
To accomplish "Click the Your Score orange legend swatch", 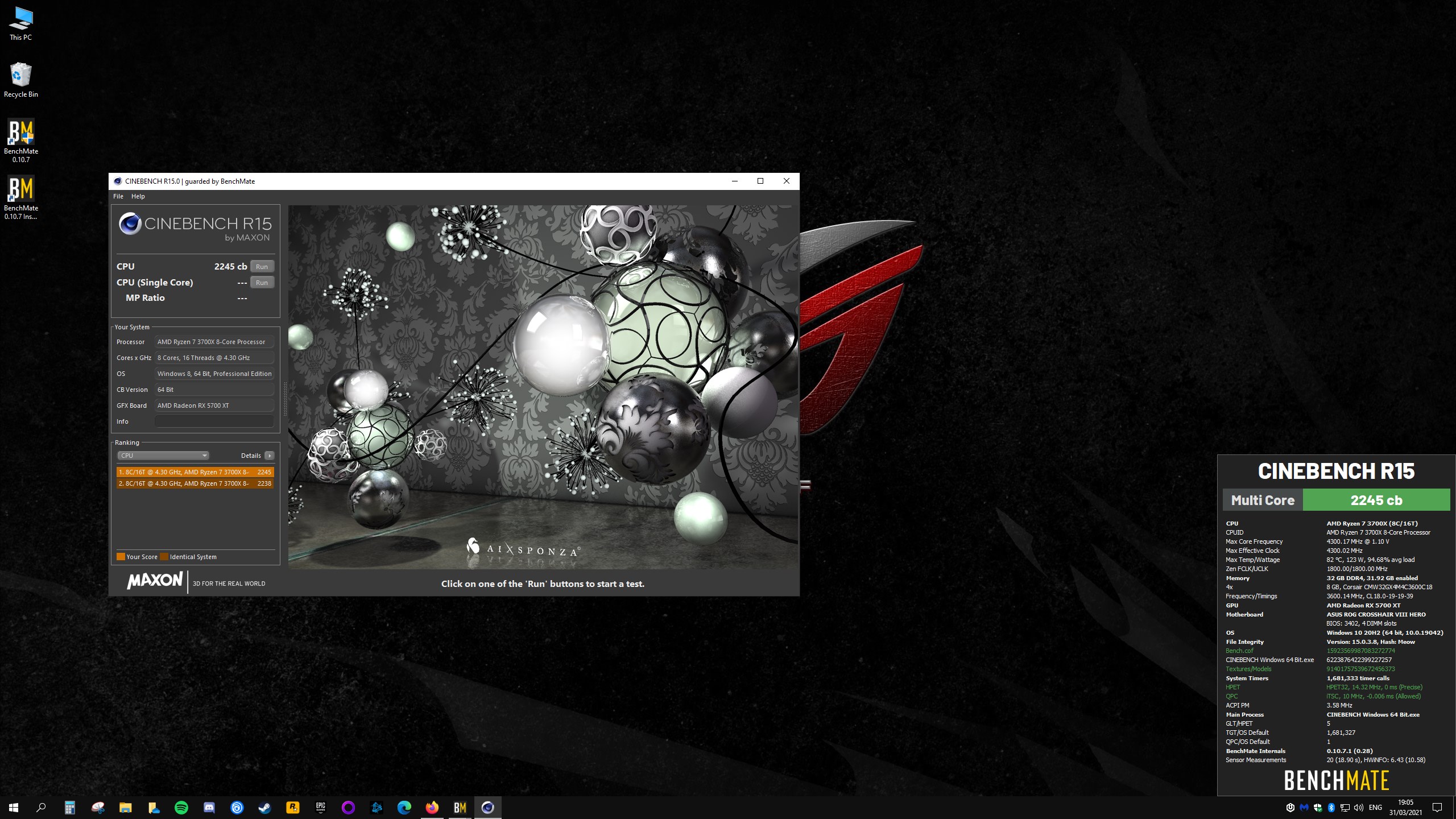I will (121, 557).
